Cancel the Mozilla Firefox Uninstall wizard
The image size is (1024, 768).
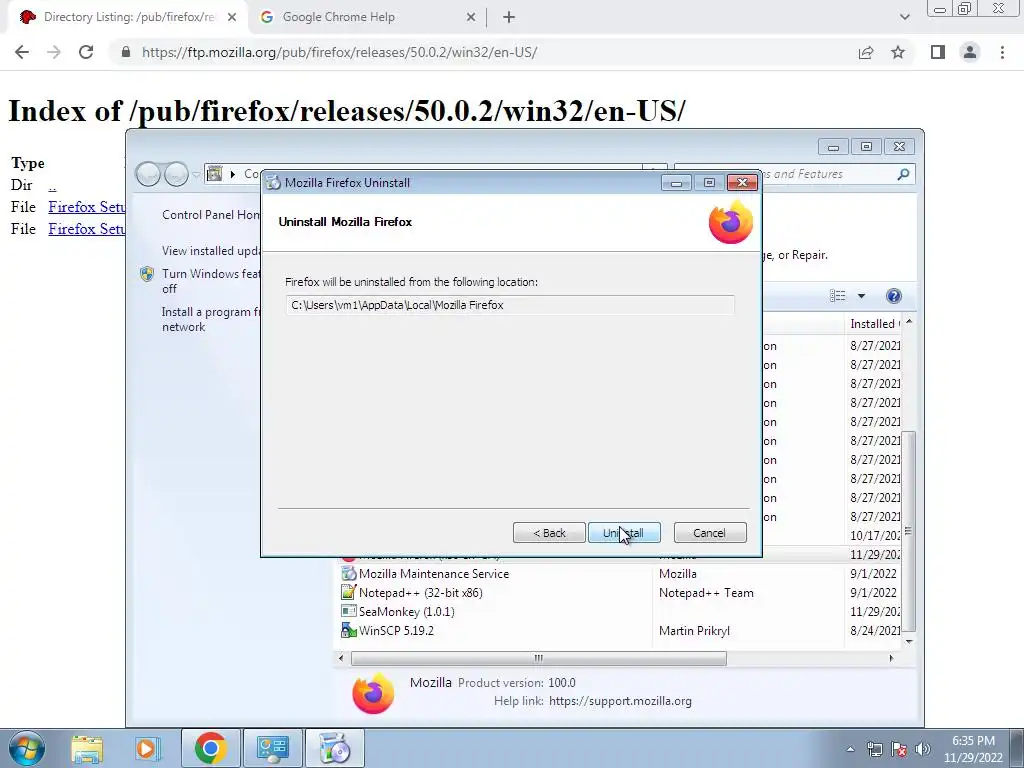710,533
